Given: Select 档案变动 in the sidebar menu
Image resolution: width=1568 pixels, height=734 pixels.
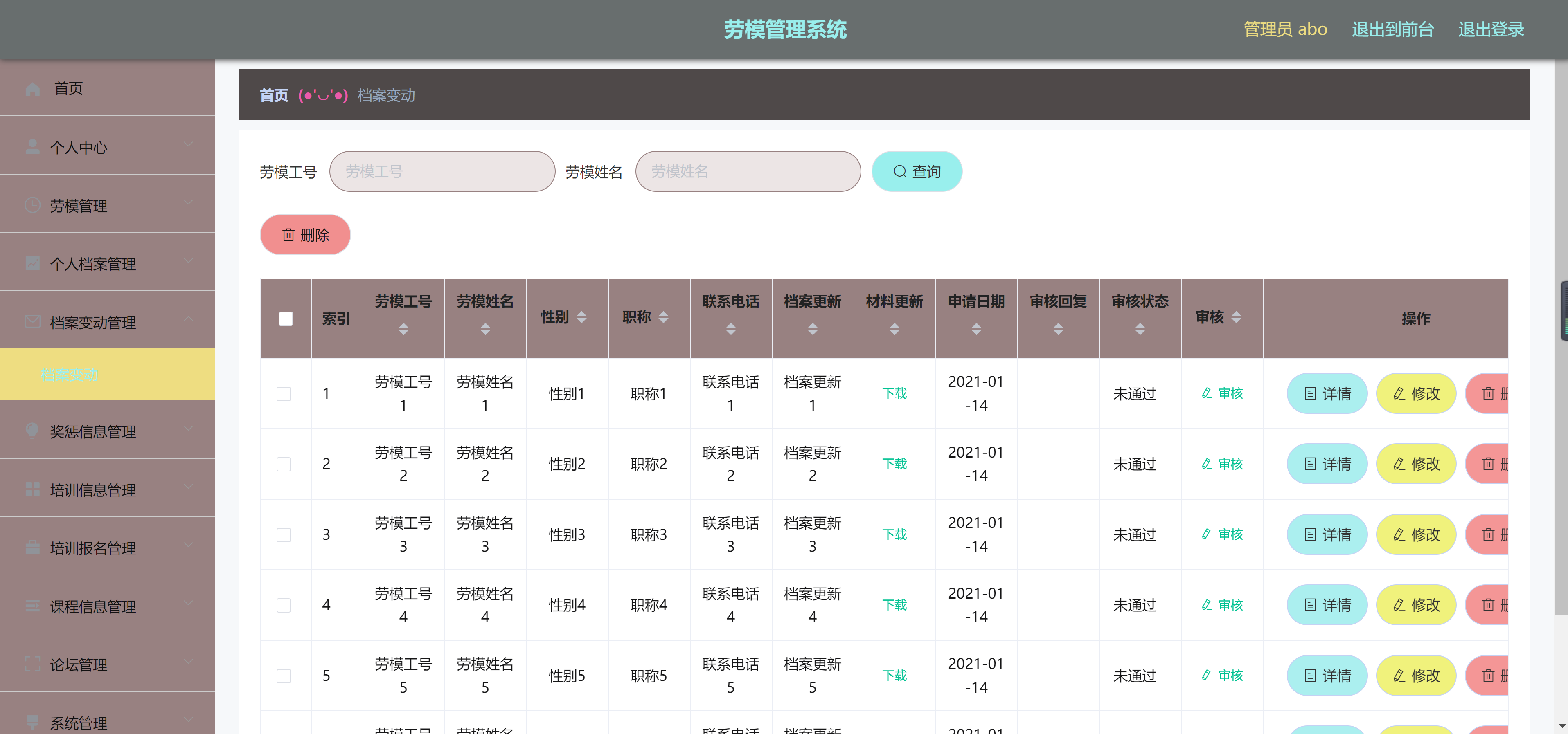Looking at the screenshot, I should pyautogui.click(x=70, y=375).
